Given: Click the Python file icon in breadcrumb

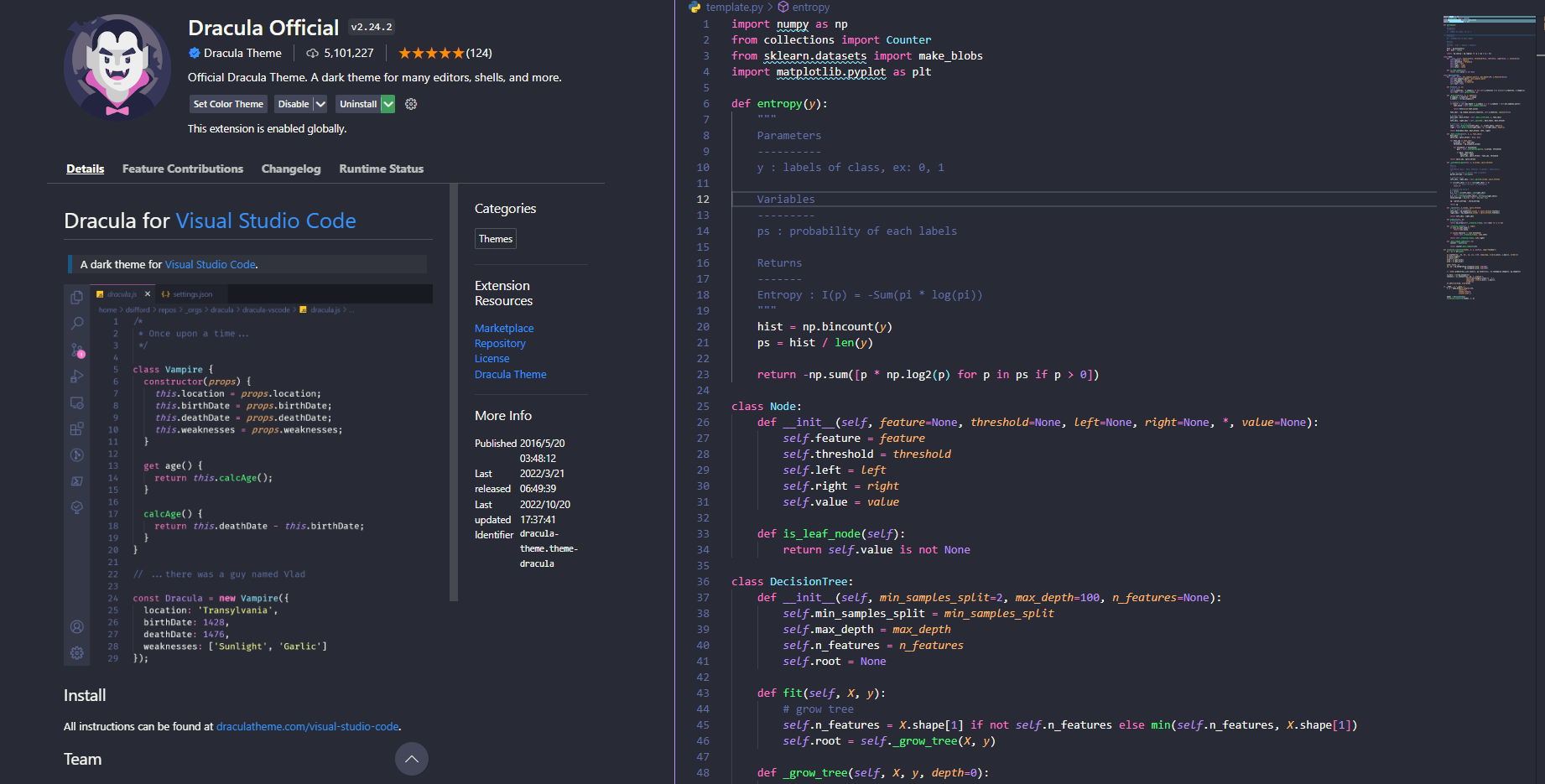Looking at the screenshot, I should [694, 7].
